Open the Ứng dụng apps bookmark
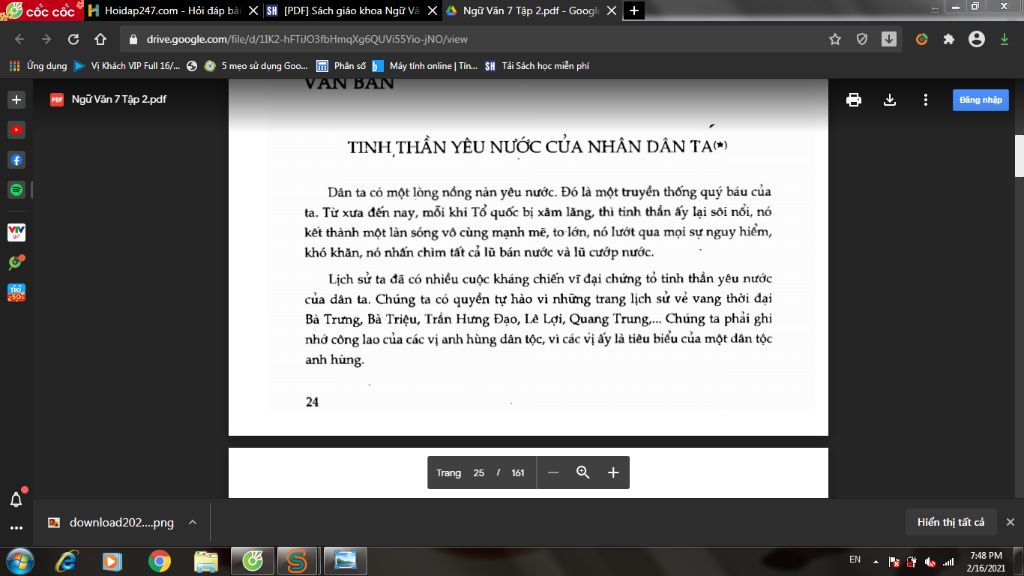Viewport: 1024px width, 576px height. (39, 66)
